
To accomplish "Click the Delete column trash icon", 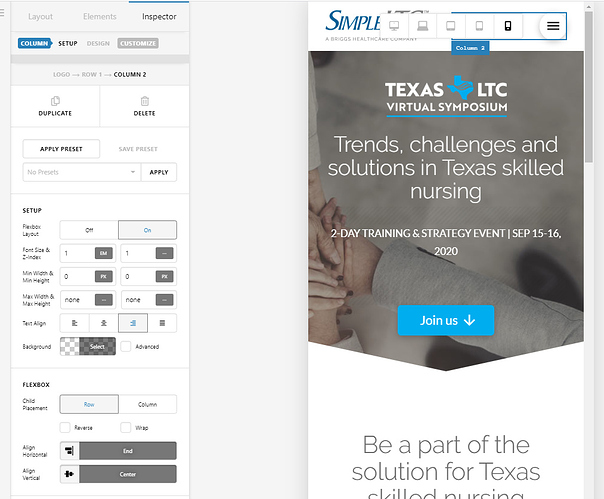I will click(x=144, y=101).
